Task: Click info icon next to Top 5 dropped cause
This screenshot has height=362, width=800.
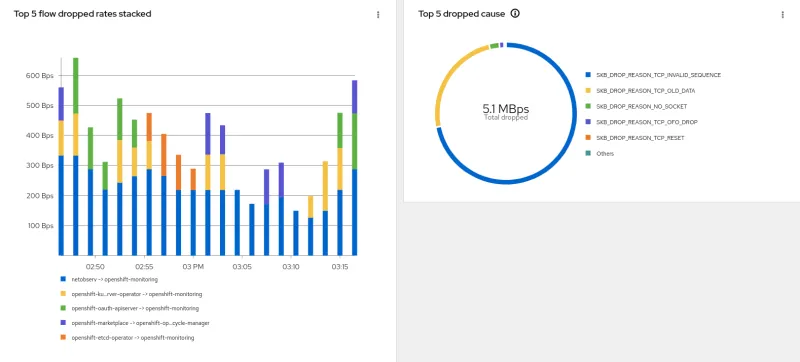Action: pyautogui.click(x=515, y=14)
